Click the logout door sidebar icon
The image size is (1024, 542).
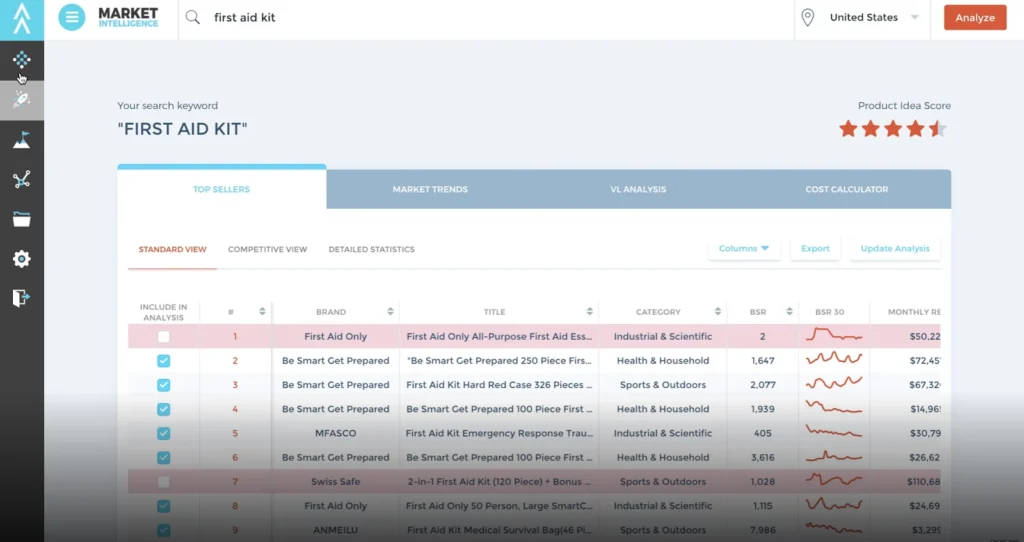pos(22,298)
